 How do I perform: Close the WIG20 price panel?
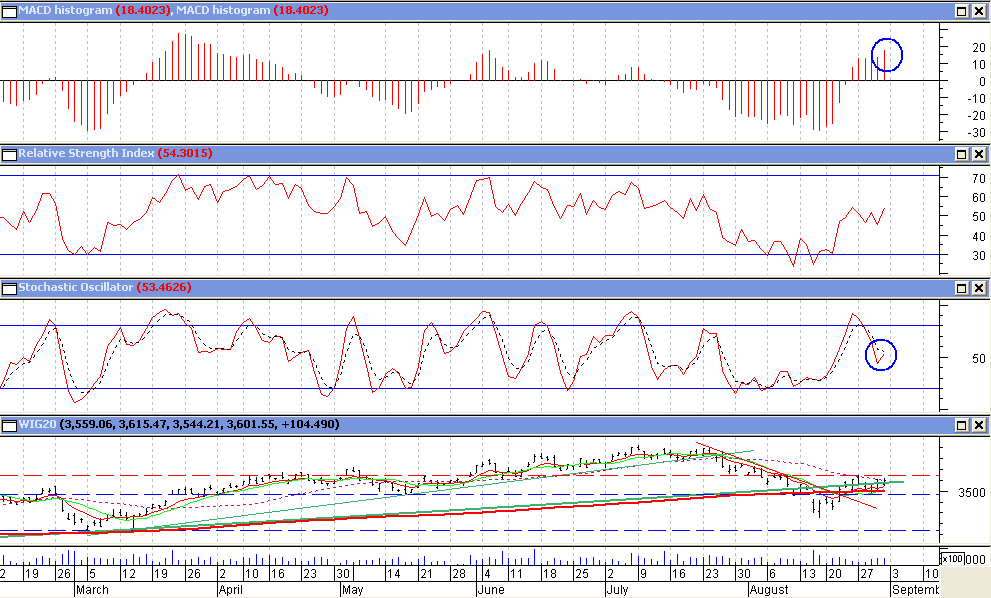tap(978, 425)
